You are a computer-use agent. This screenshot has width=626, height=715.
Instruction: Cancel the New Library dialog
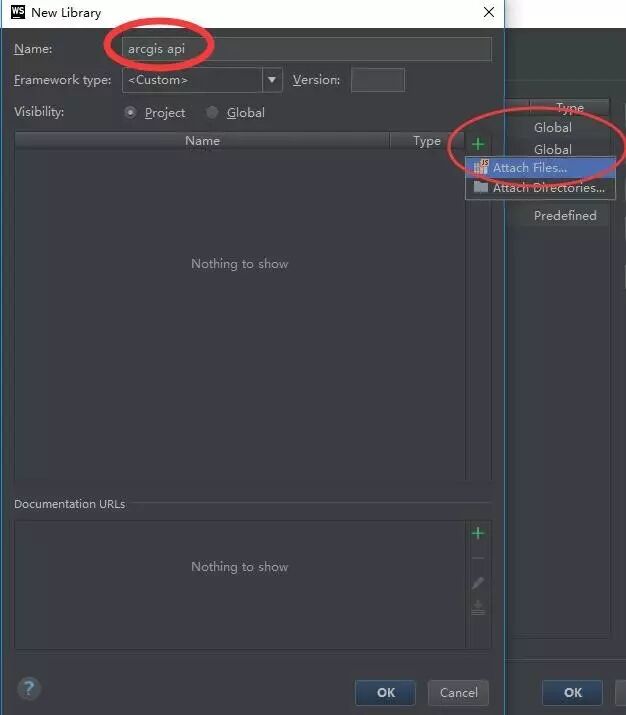(458, 693)
